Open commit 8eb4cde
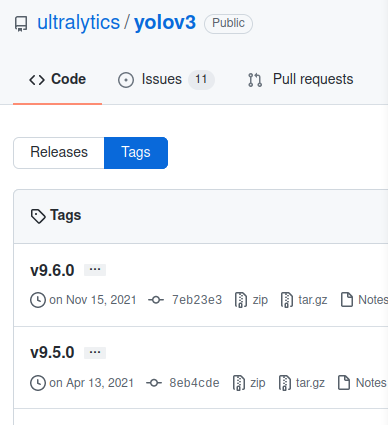 (x=194, y=383)
